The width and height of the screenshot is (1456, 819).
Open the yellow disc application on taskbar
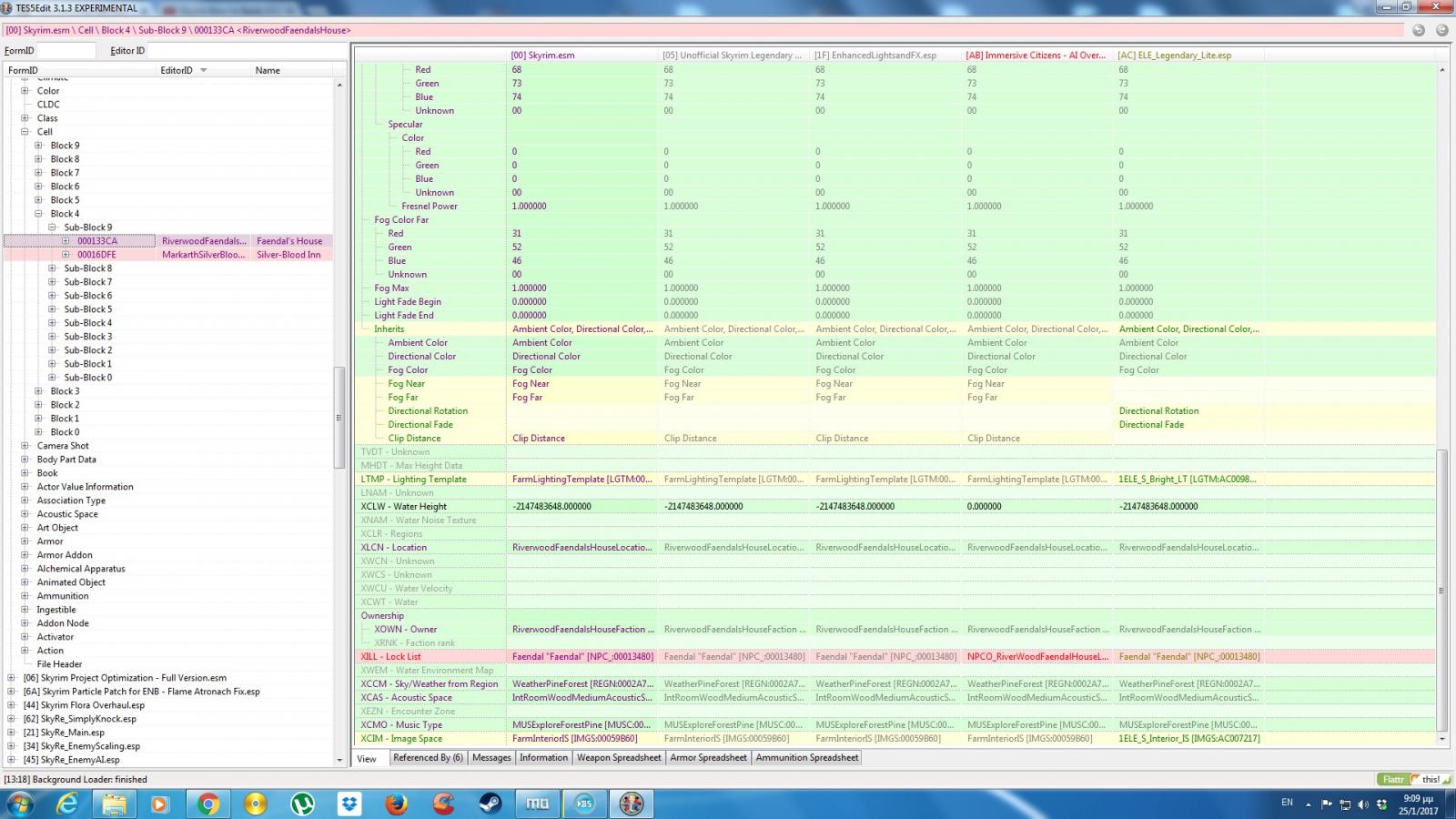[255, 804]
